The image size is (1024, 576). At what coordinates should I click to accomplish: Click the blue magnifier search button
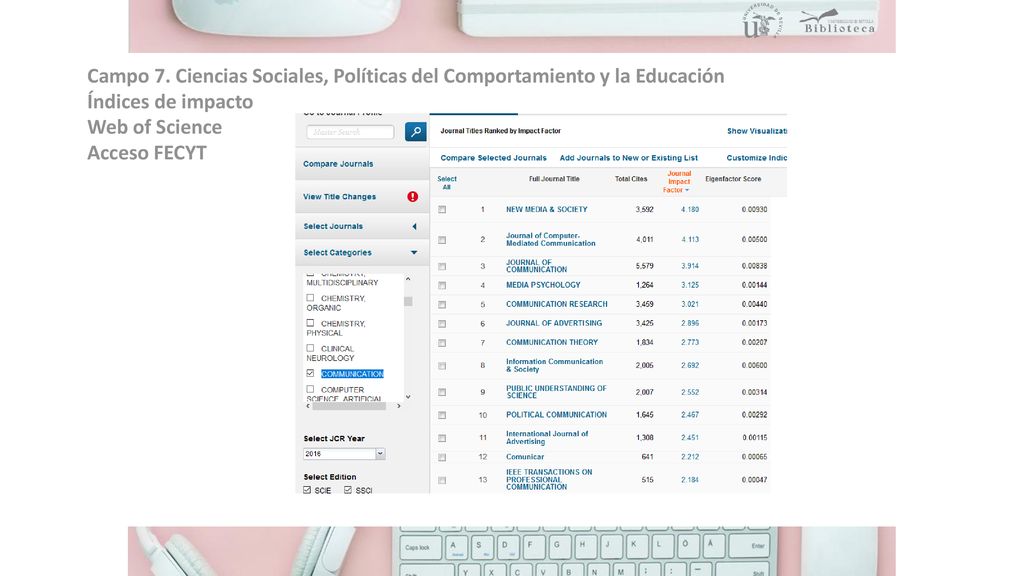(x=415, y=132)
